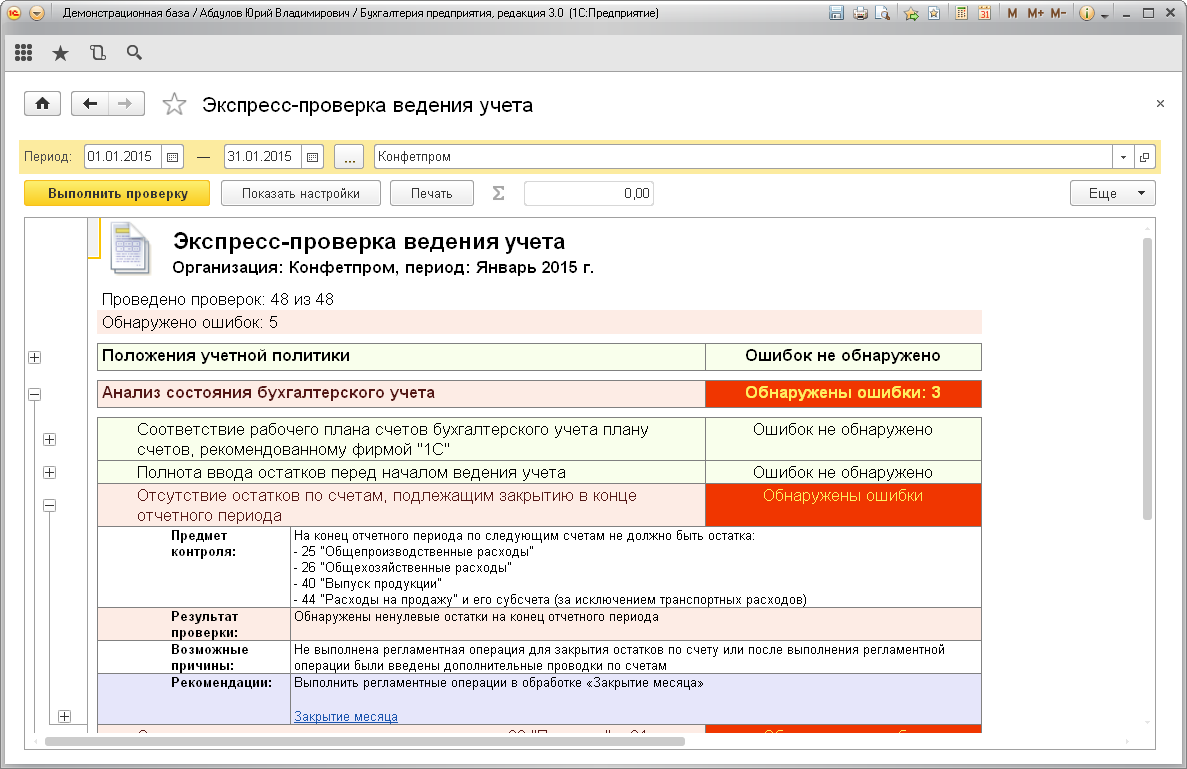The width and height of the screenshot is (1187, 769).
Task: Open the 'Еще' menu
Action: point(1112,193)
